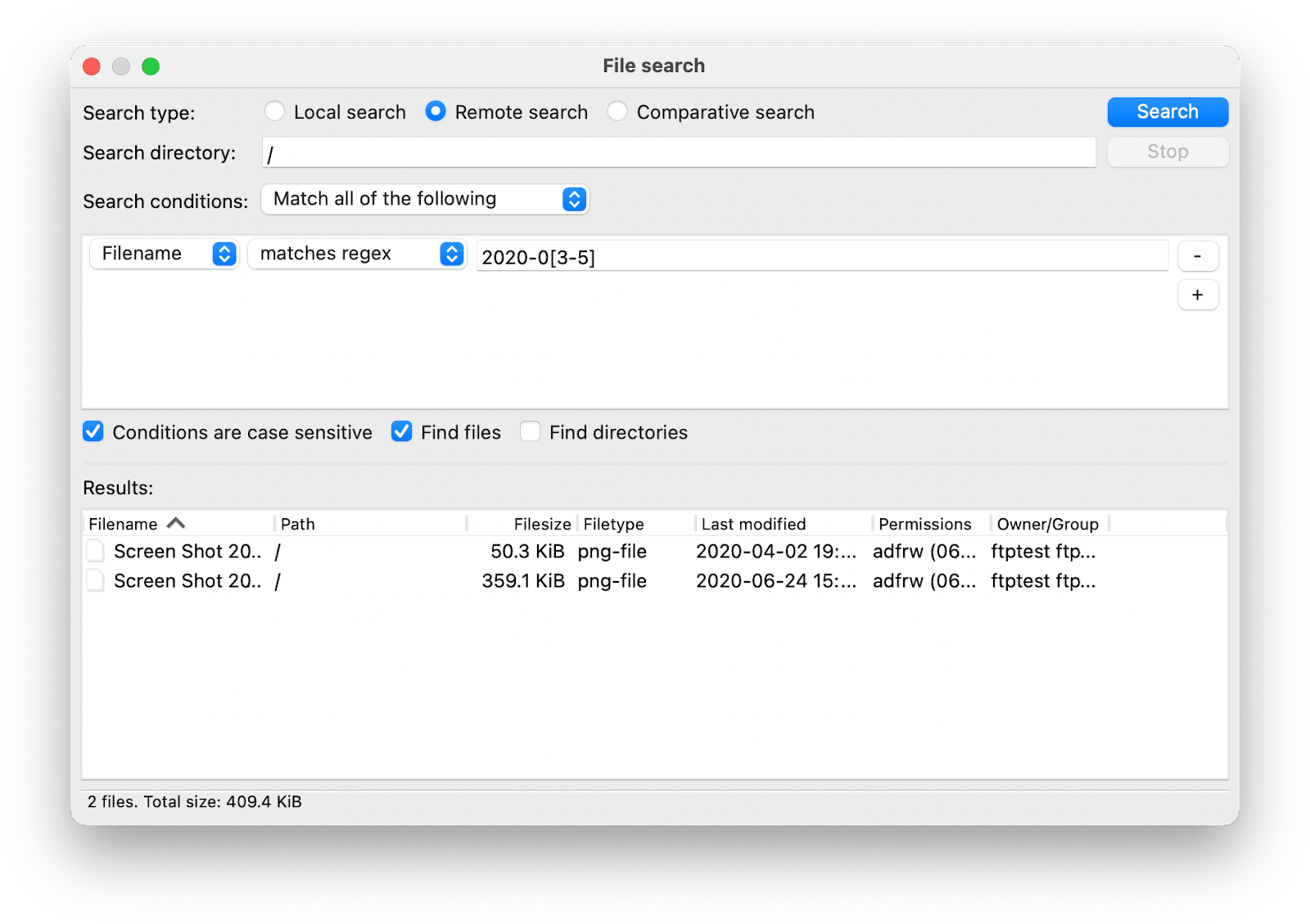The image size is (1310, 924).
Task: Open the Match all of the following dropdown
Action: [425, 199]
